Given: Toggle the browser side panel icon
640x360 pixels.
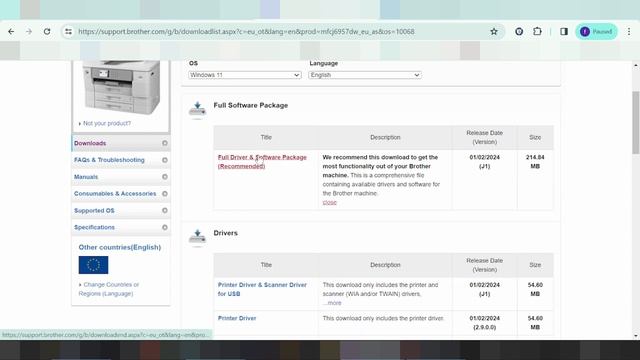Looking at the screenshot, I should click(x=564, y=31).
